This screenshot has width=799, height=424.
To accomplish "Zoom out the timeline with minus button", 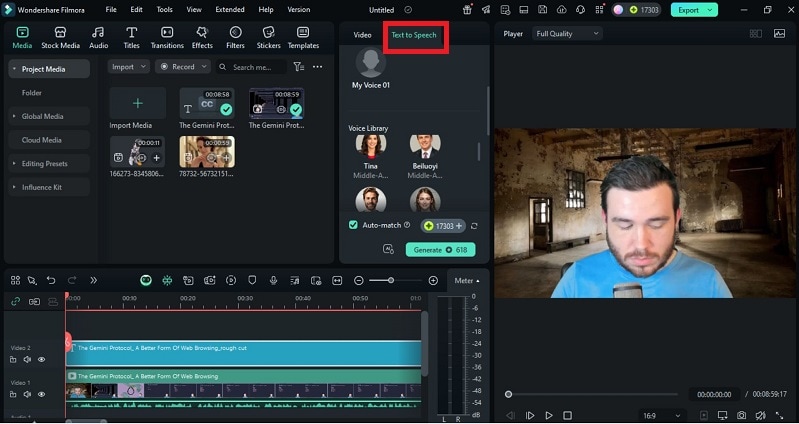I will coord(359,280).
